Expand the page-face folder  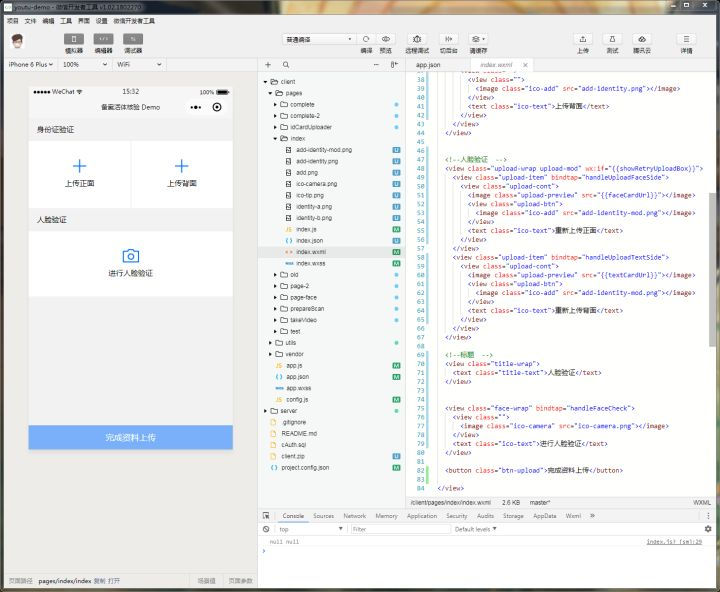(275, 298)
